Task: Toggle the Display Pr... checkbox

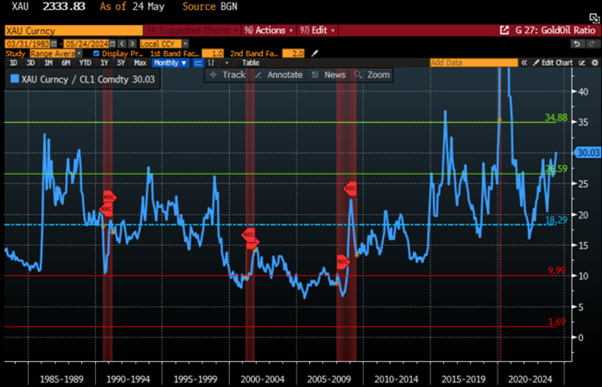Action: click(96, 53)
